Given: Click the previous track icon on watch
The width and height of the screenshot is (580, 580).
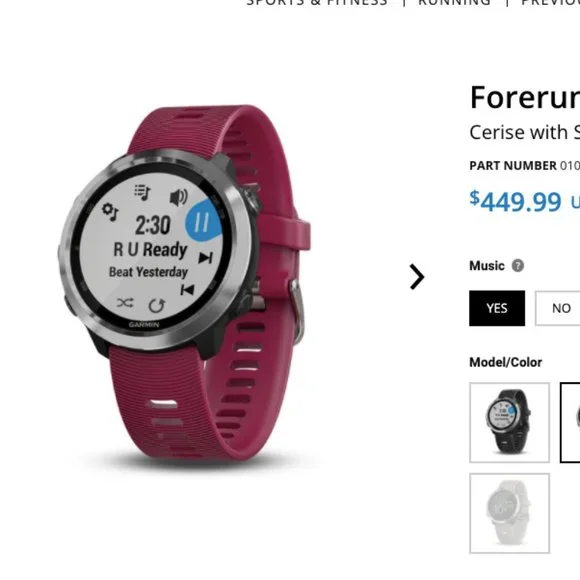Looking at the screenshot, I should tap(187, 290).
